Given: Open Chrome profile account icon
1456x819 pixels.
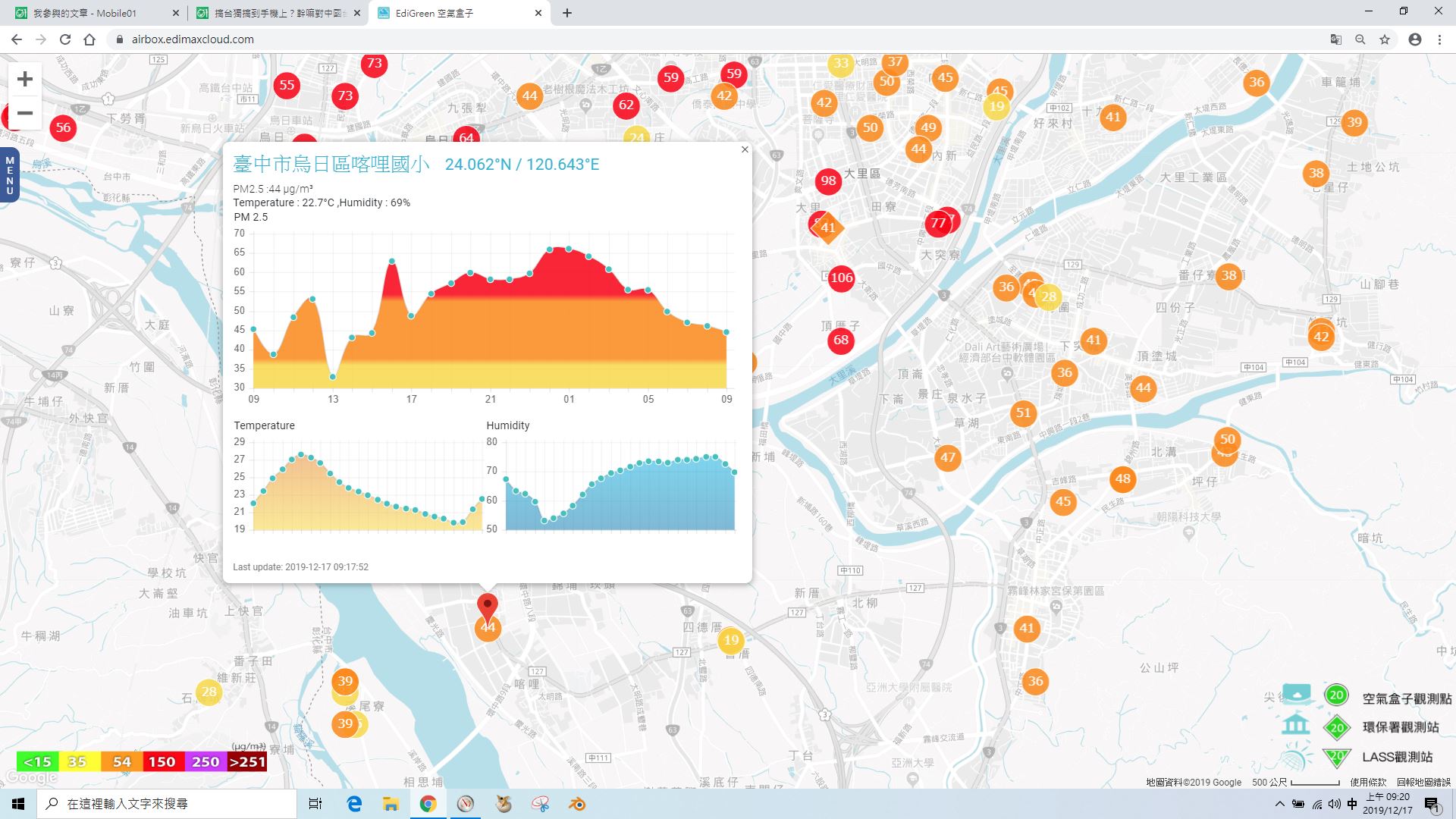Looking at the screenshot, I should (1415, 39).
